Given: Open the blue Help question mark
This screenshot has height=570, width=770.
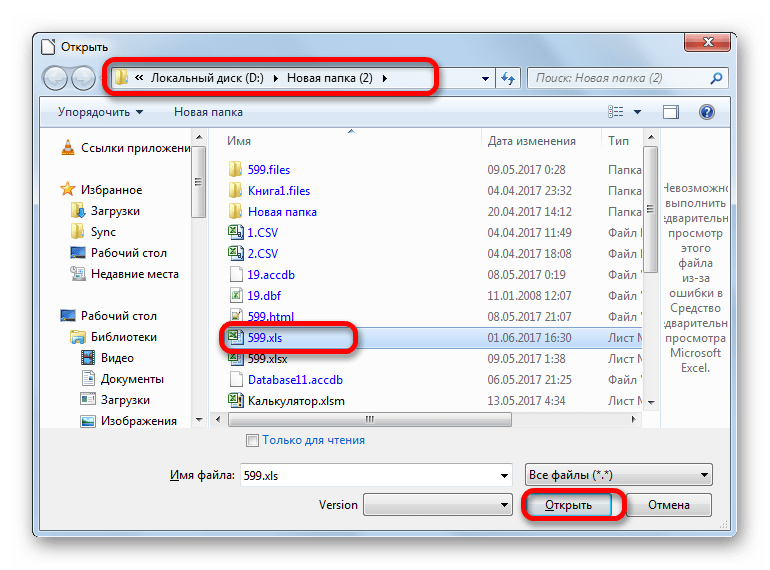Looking at the screenshot, I should (x=707, y=112).
